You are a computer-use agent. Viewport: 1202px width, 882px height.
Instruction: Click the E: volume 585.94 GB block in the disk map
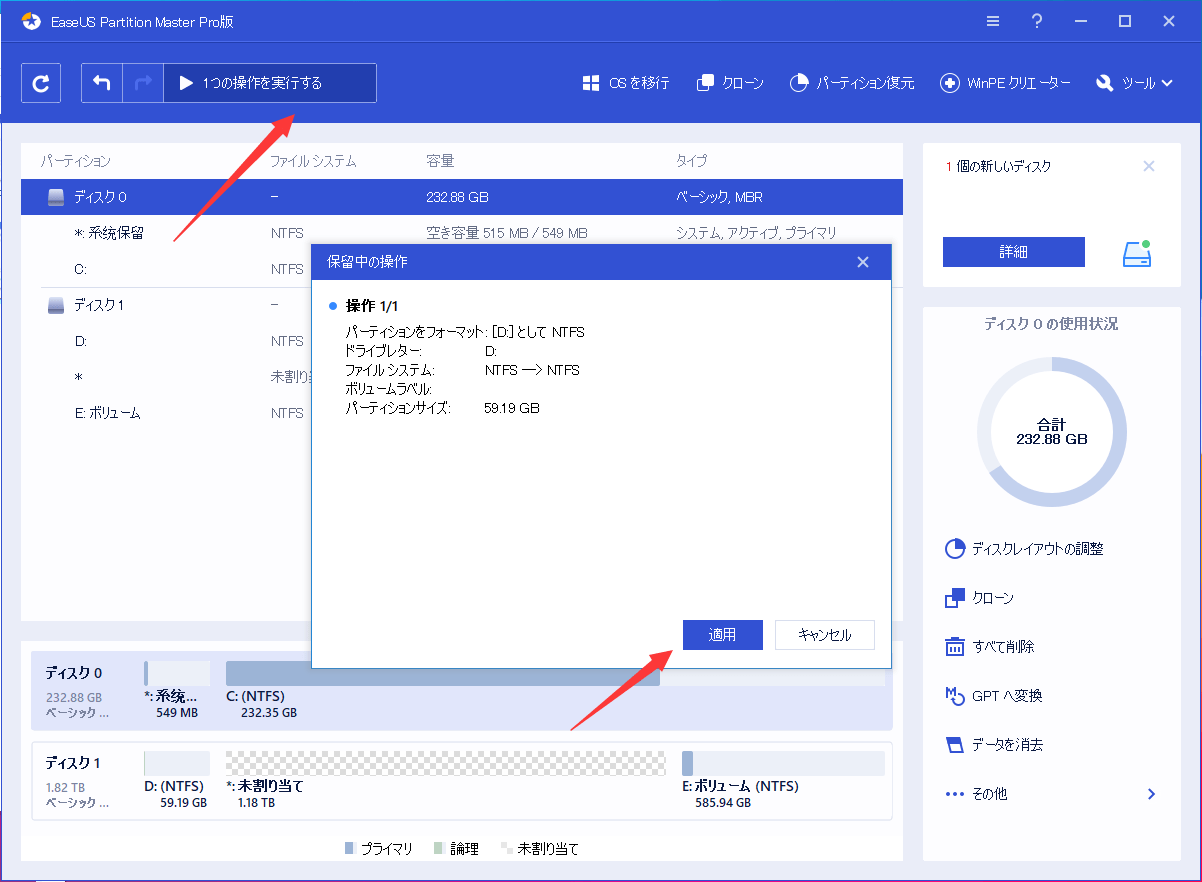click(x=783, y=779)
